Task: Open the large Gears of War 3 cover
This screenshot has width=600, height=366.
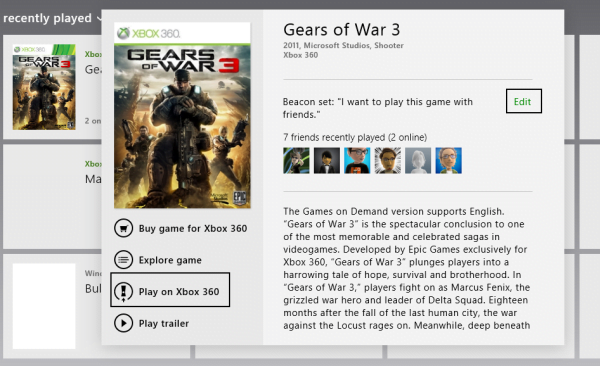Action: pyautogui.click(x=182, y=115)
